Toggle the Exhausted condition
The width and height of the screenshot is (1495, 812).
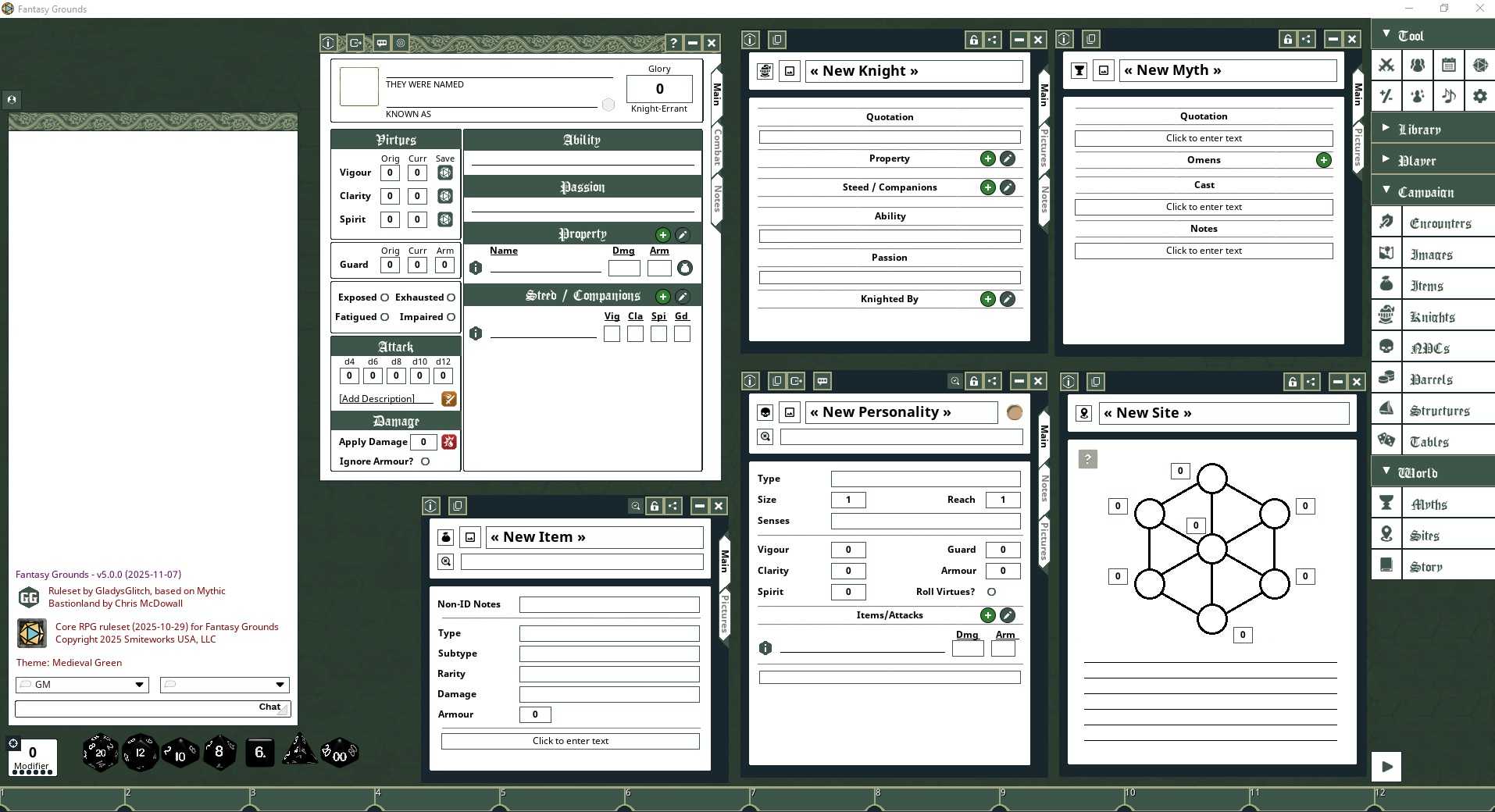451,297
